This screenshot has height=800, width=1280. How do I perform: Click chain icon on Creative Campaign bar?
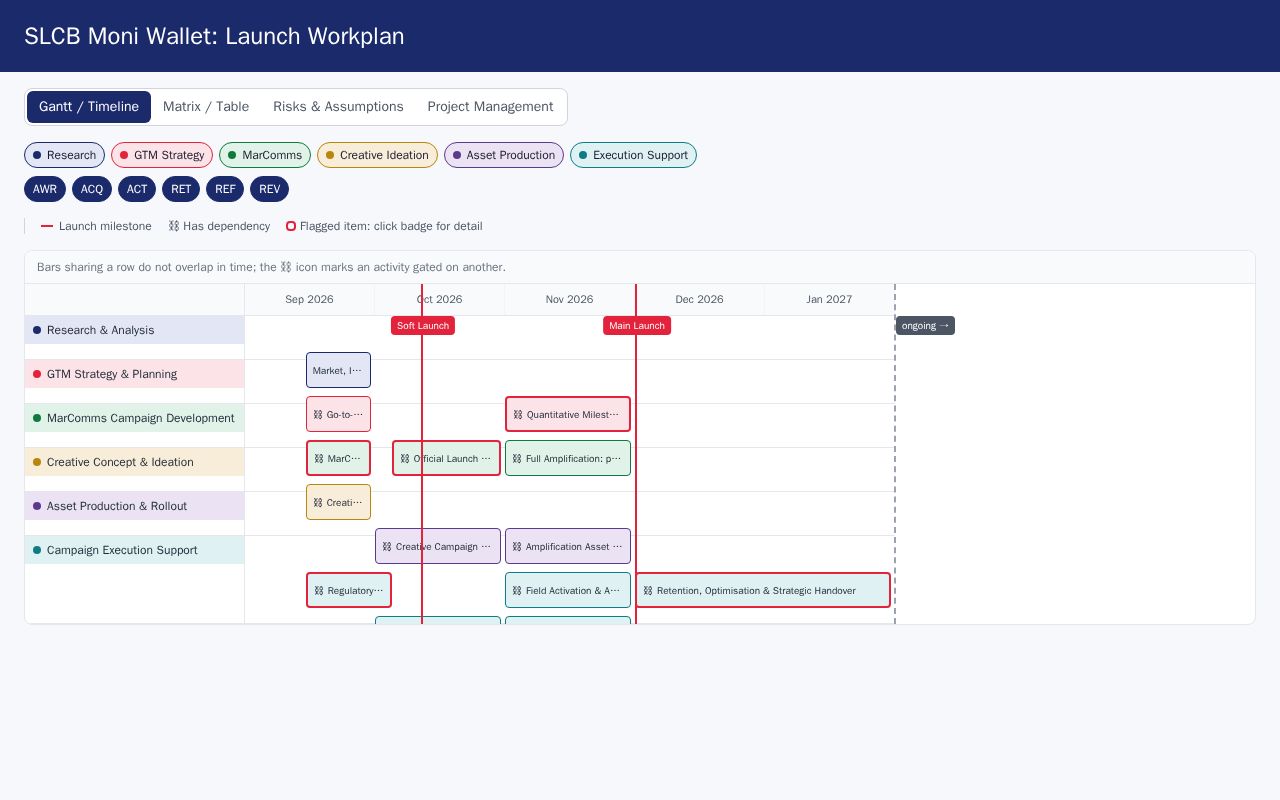(x=387, y=547)
